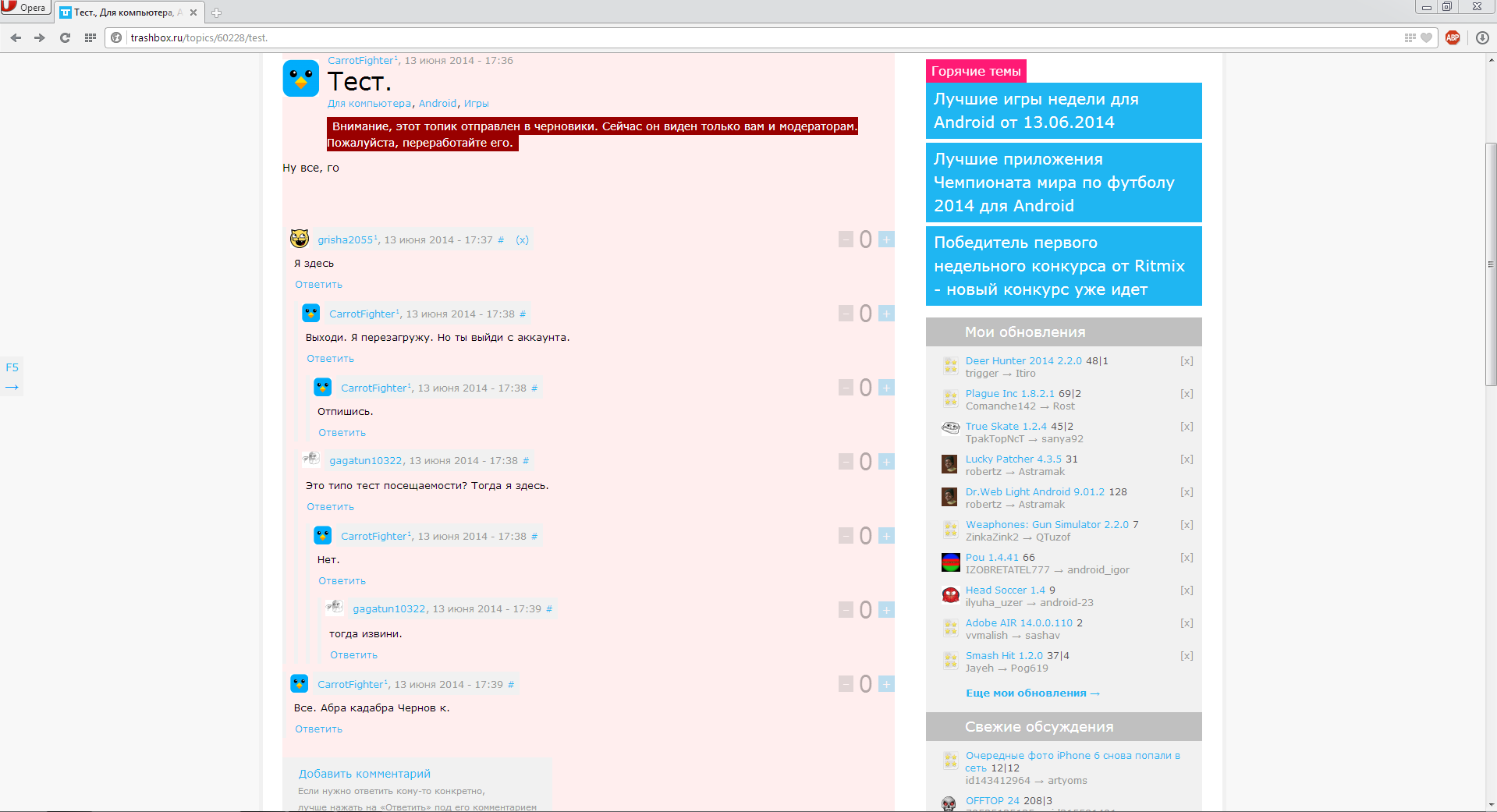Viewport: 1497px width, 812px height.
Task: Click the address bar URL field
Action: point(764,37)
